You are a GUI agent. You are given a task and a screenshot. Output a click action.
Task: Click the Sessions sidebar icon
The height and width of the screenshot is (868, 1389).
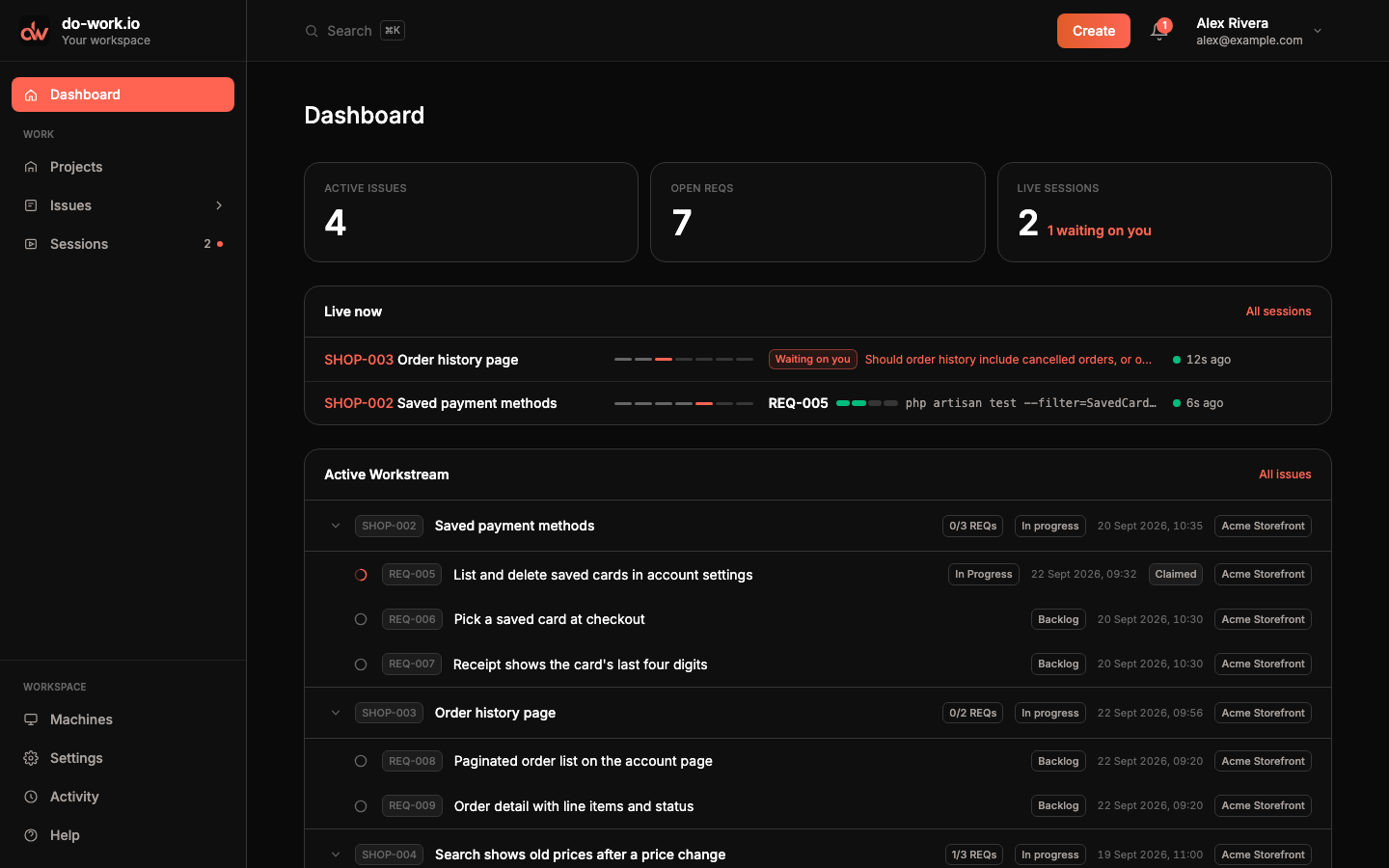pyautogui.click(x=31, y=244)
